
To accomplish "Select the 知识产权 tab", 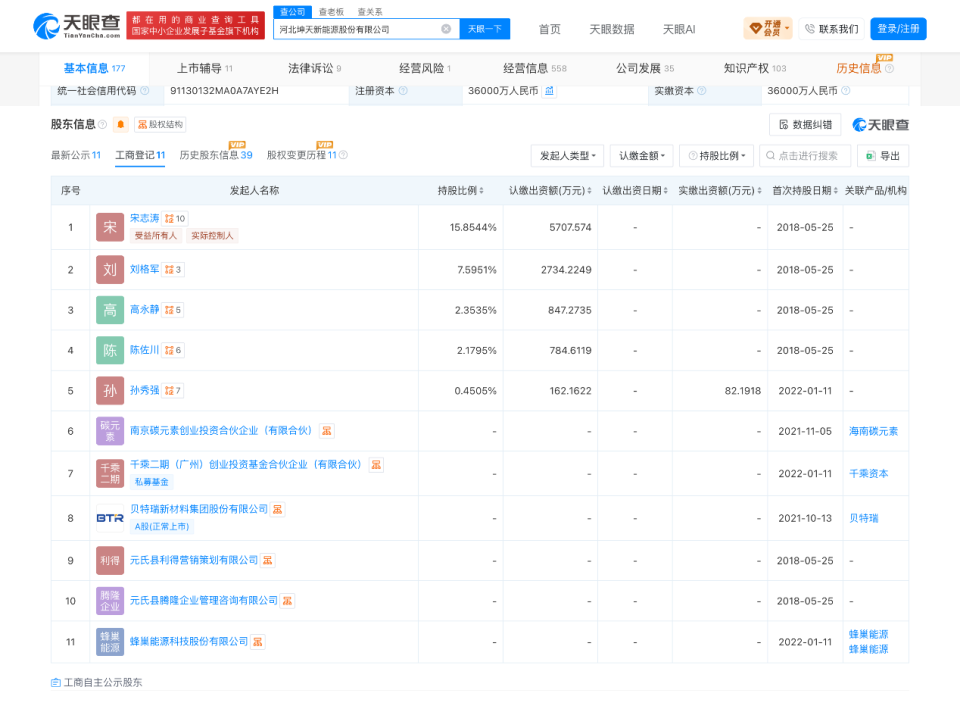I will (x=755, y=68).
